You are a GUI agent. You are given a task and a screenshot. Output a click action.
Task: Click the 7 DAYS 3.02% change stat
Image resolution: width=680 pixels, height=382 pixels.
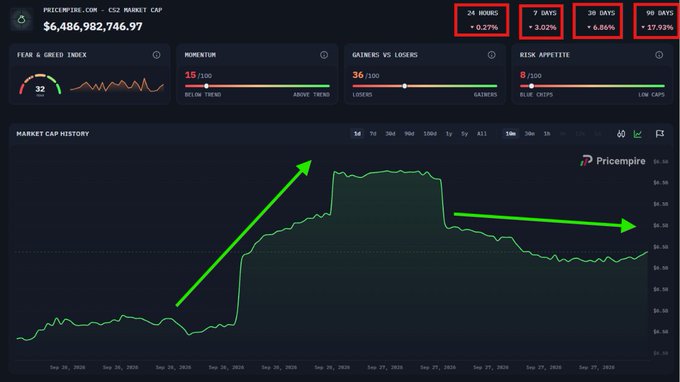[542, 21]
